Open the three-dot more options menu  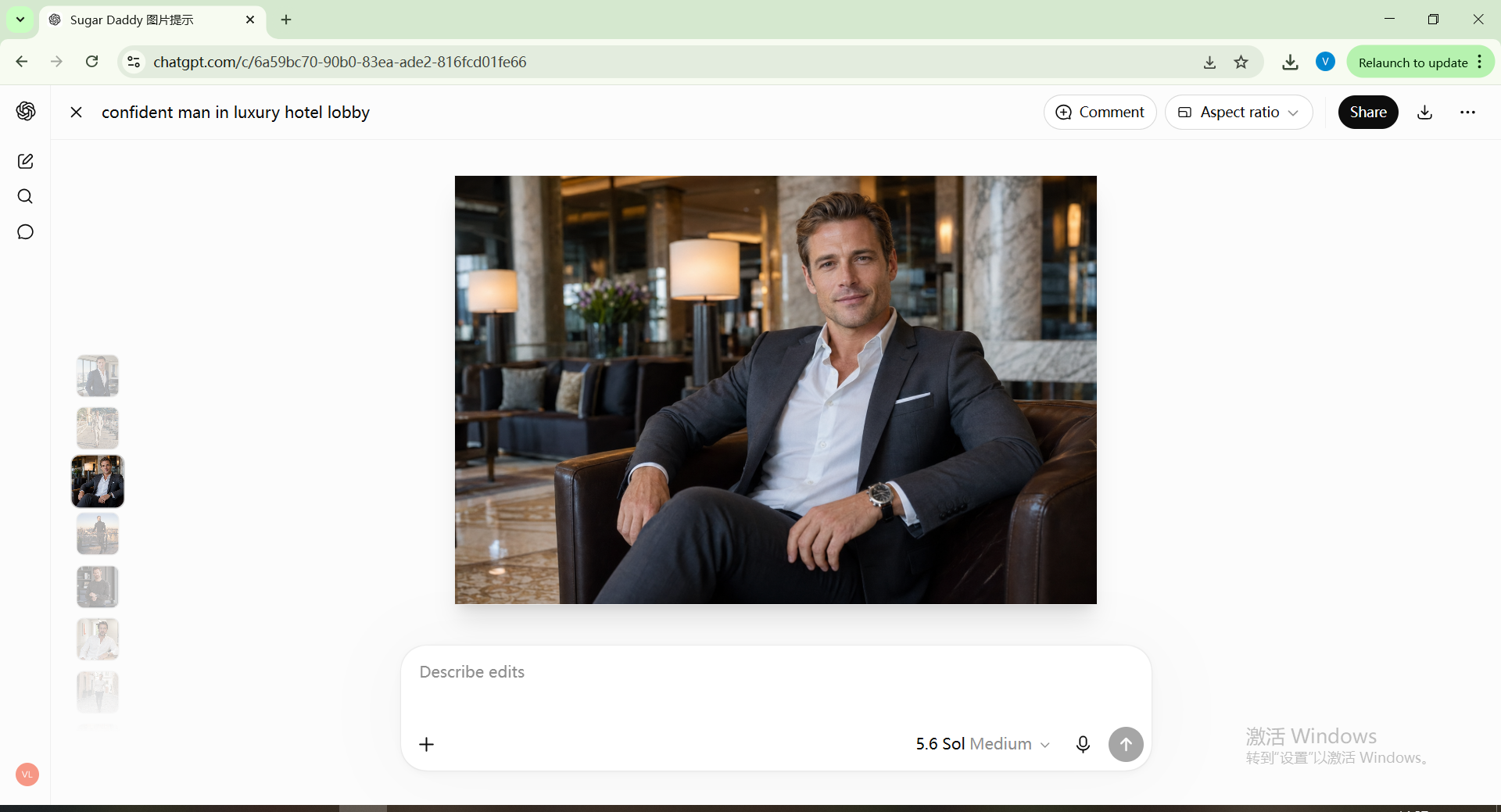1467,113
